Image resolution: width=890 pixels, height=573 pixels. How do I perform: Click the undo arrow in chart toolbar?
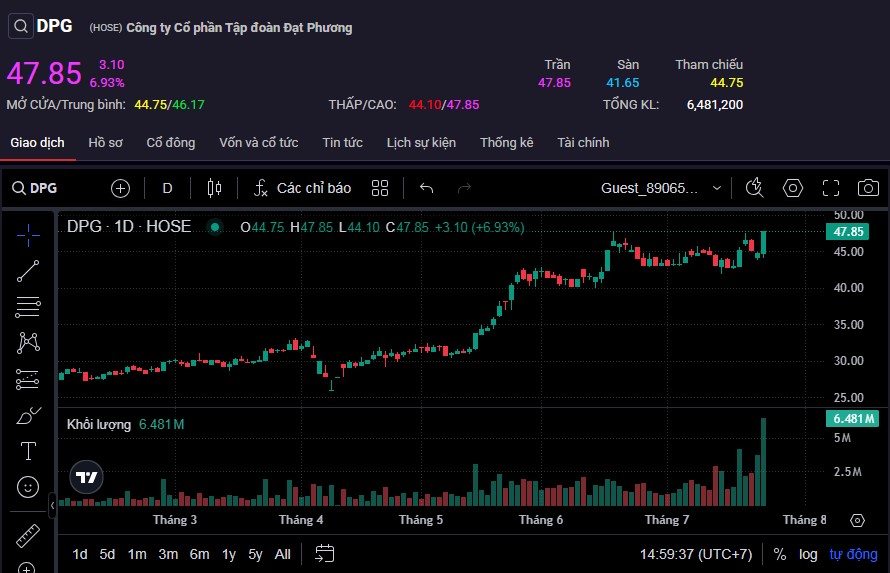click(x=427, y=188)
